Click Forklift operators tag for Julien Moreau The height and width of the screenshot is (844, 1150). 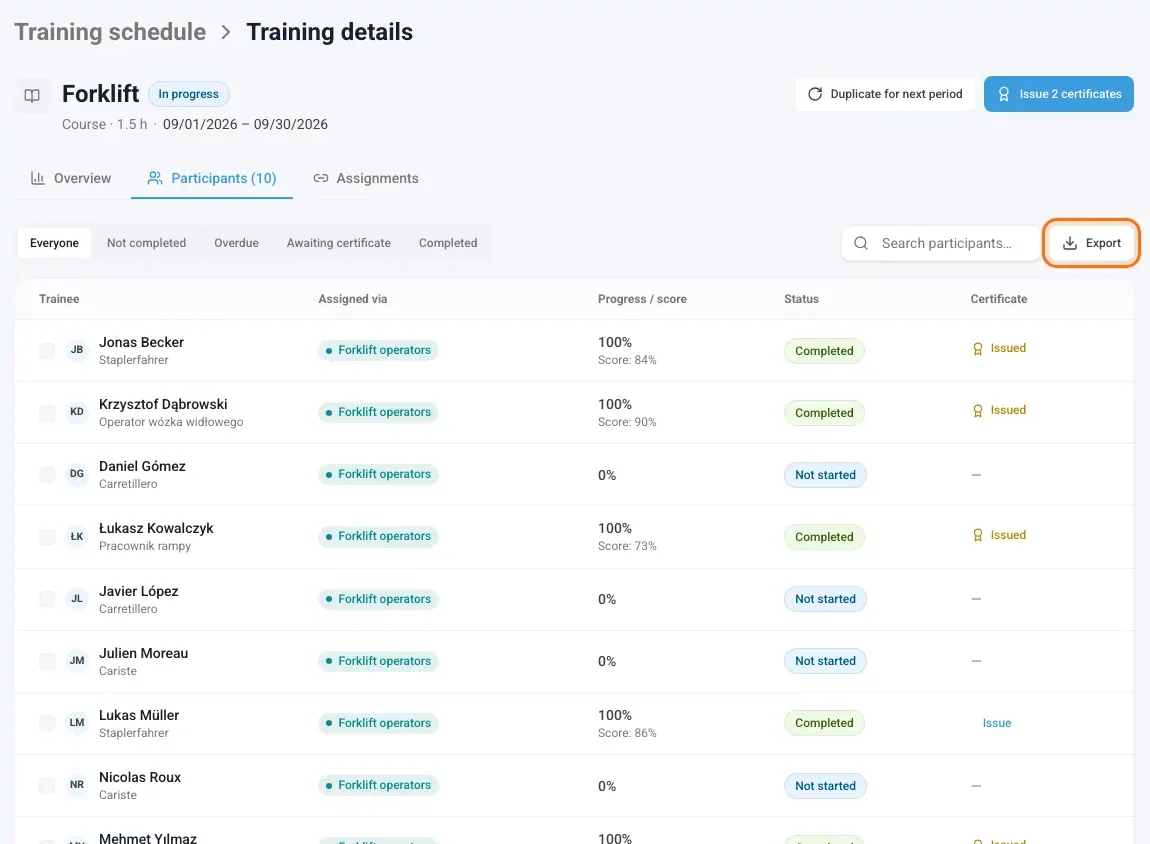[378, 661]
